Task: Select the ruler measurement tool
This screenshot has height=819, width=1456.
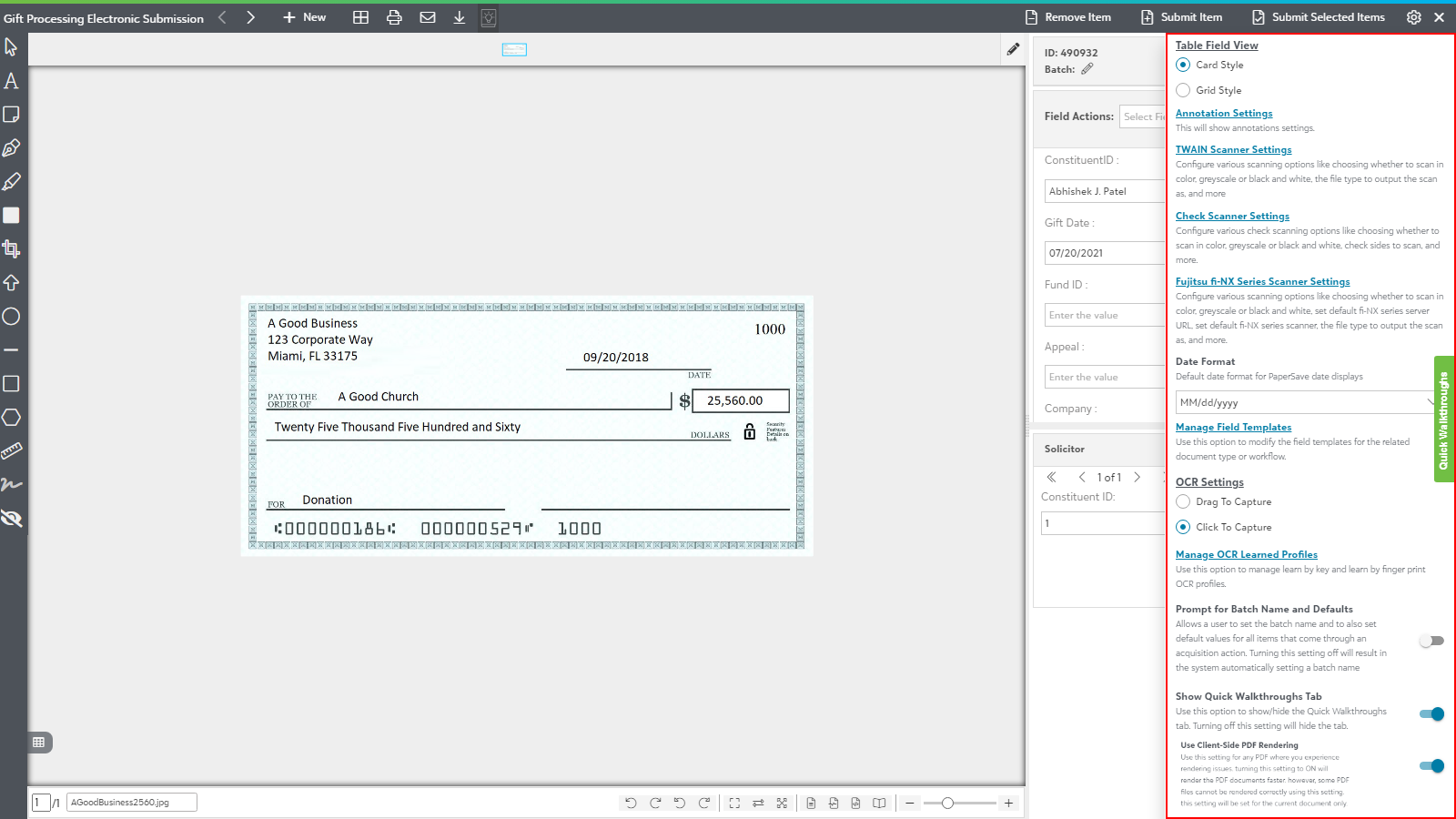Action: 11,451
